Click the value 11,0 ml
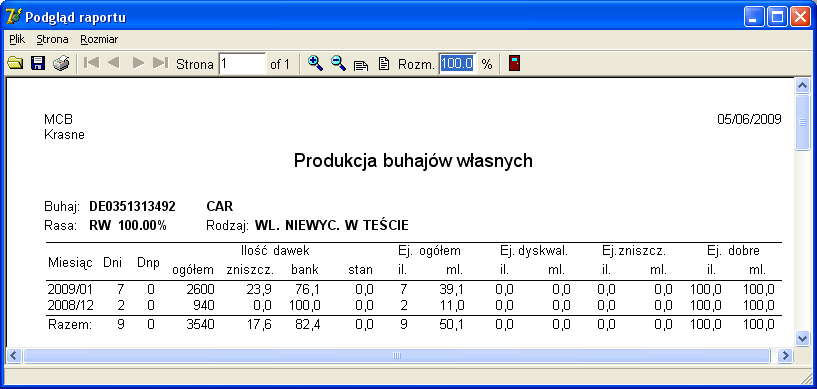 (x=451, y=305)
